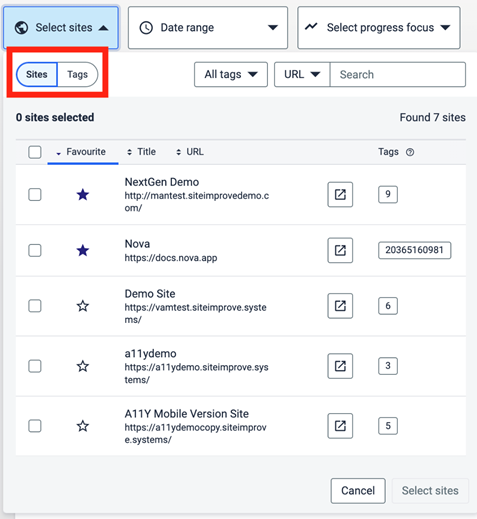This screenshot has width=477, height=519.
Task: Click the https://docs.nova.app URL
Action: [x=171, y=258]
